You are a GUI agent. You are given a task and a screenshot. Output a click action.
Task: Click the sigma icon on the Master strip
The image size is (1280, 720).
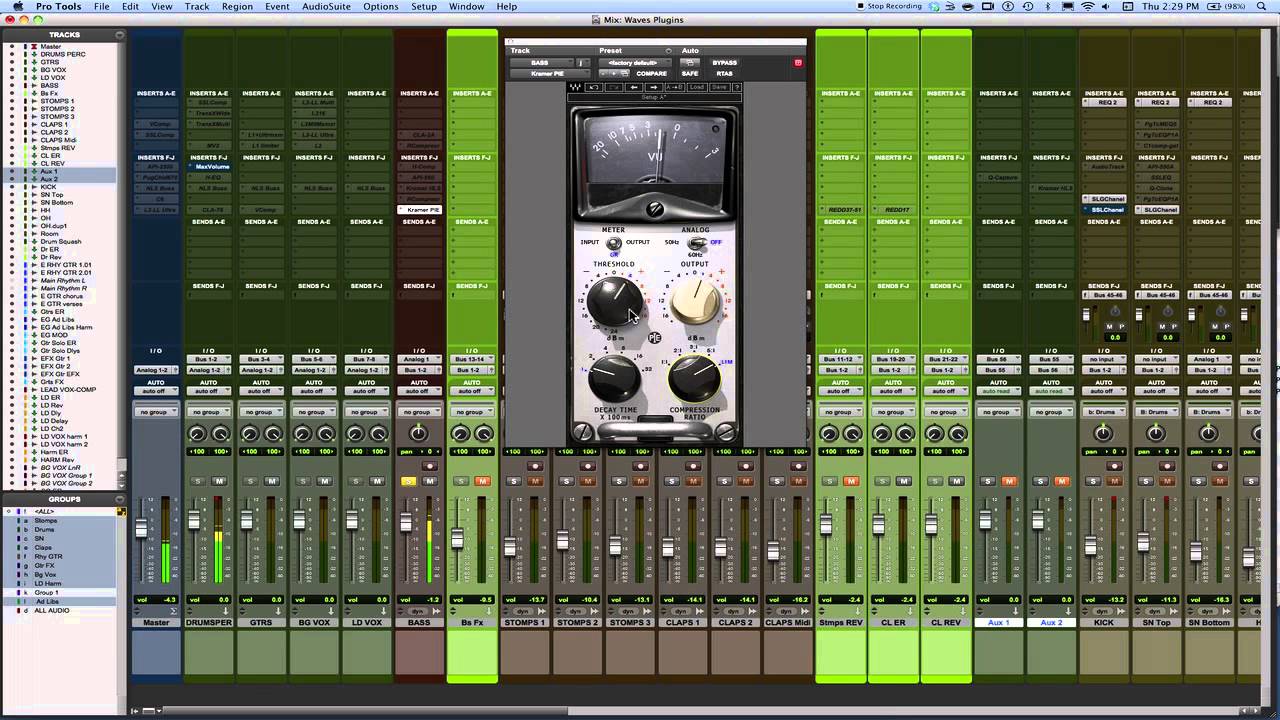coord(173,610)
